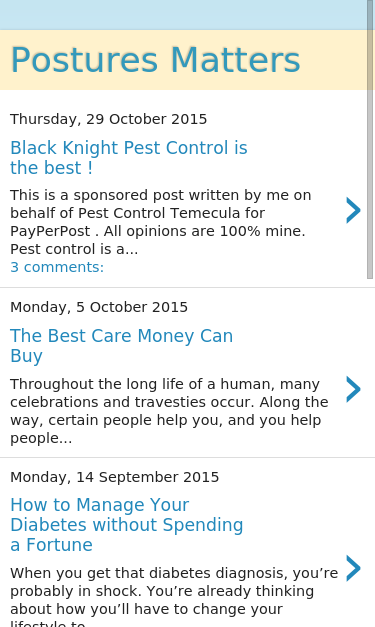Viewport: 375px width, 627px height.
Task: Click the 'Monday, 14 September 2015' date header
Action: [x=114, y=477]
